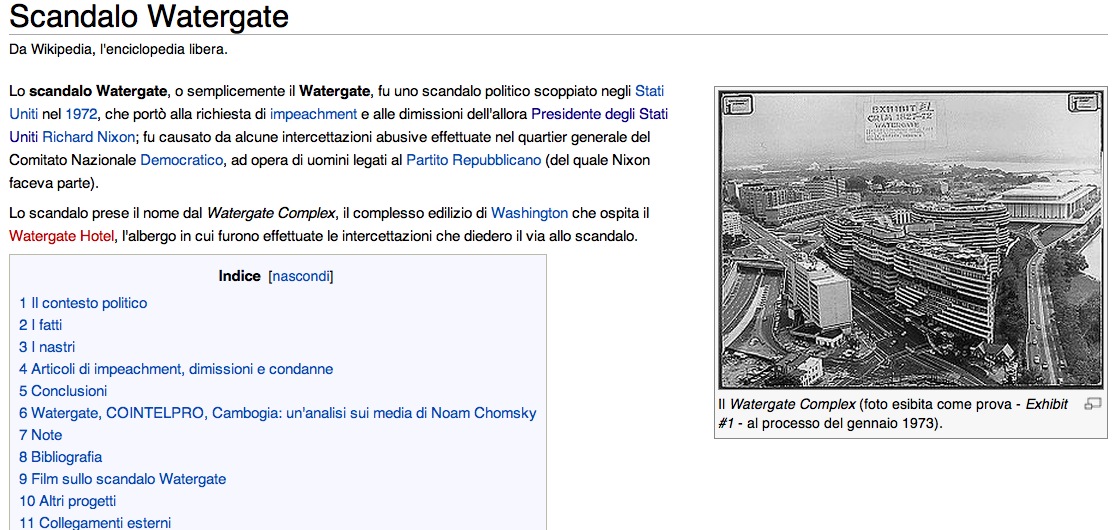This screenshot has height=530, width=1119.
Task: Open the impeachment article link
Action: [313, 114]
